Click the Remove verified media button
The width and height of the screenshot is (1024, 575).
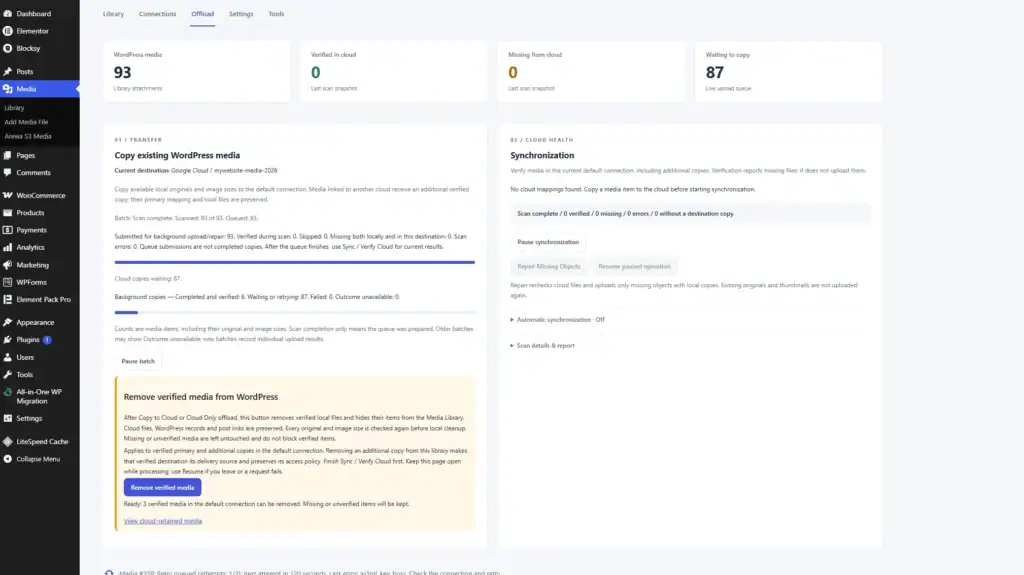tap(163, 487)
